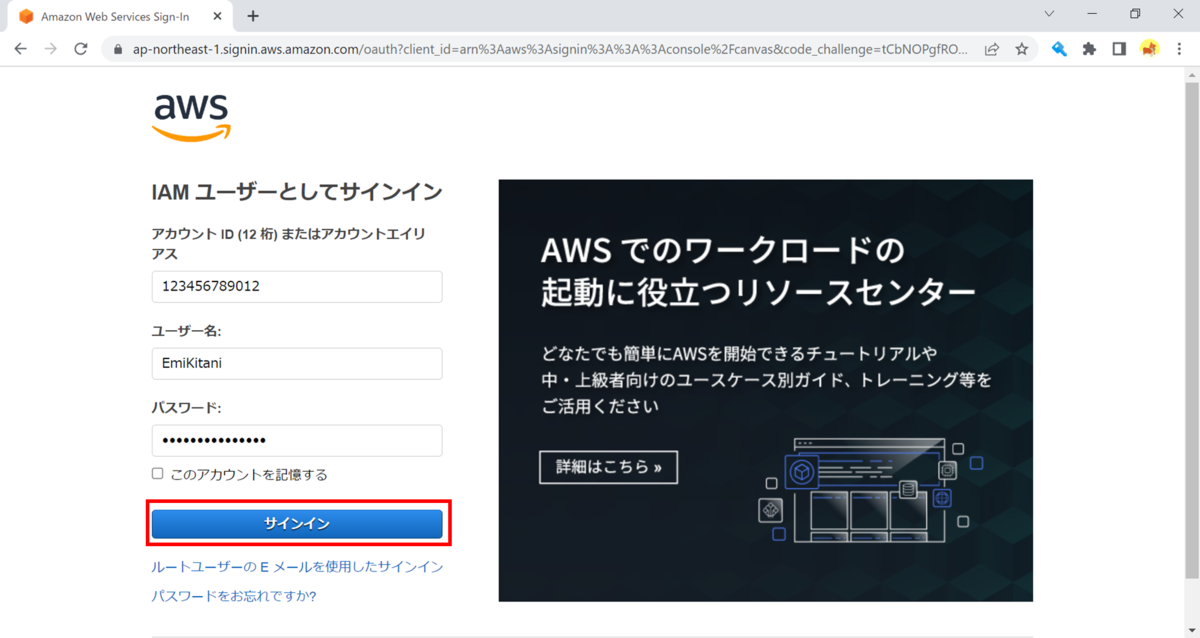Click the パスワード: label
The image size is (1200, 638).
186,408
